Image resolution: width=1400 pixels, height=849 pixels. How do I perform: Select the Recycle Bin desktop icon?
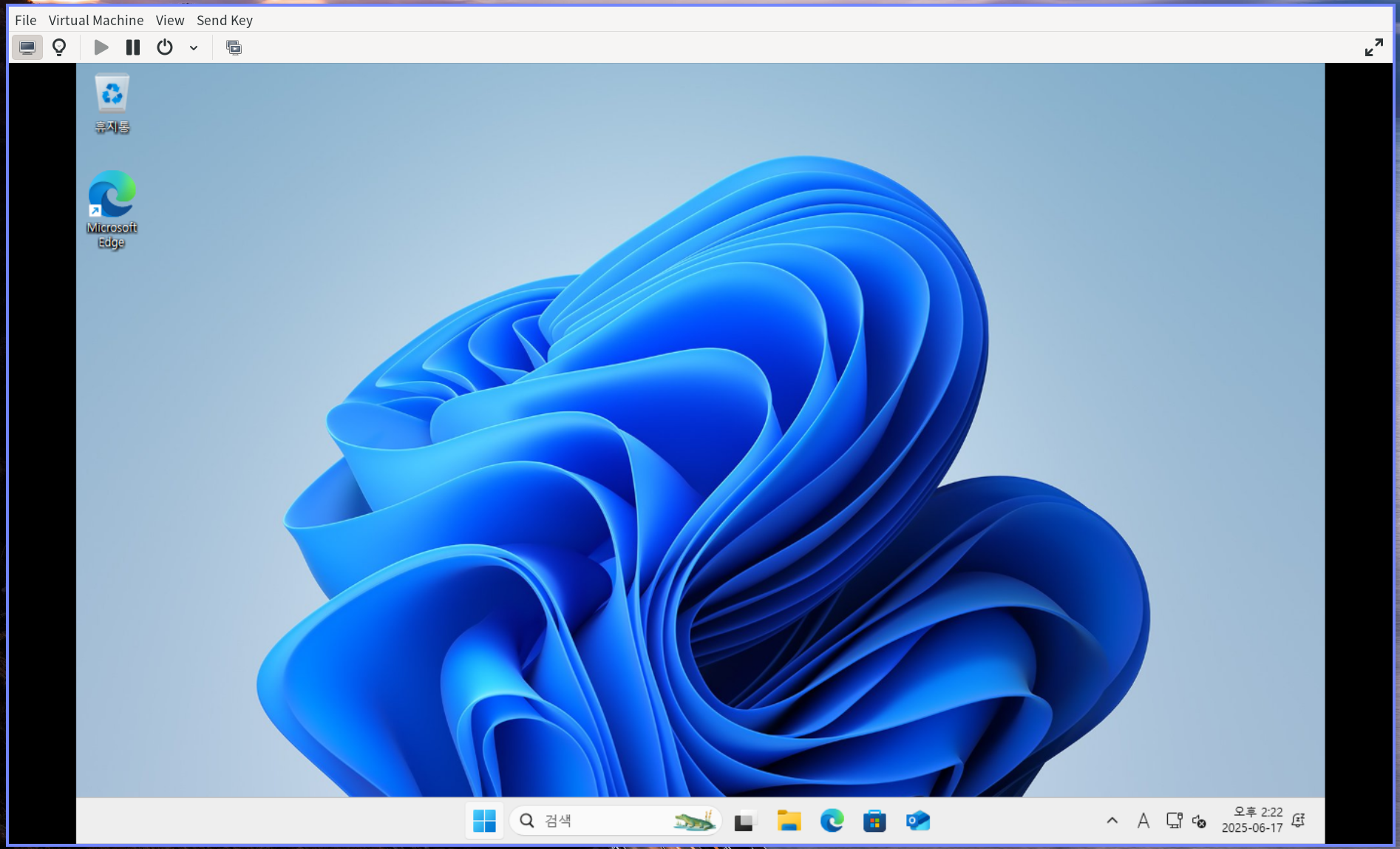coord(112,103)
